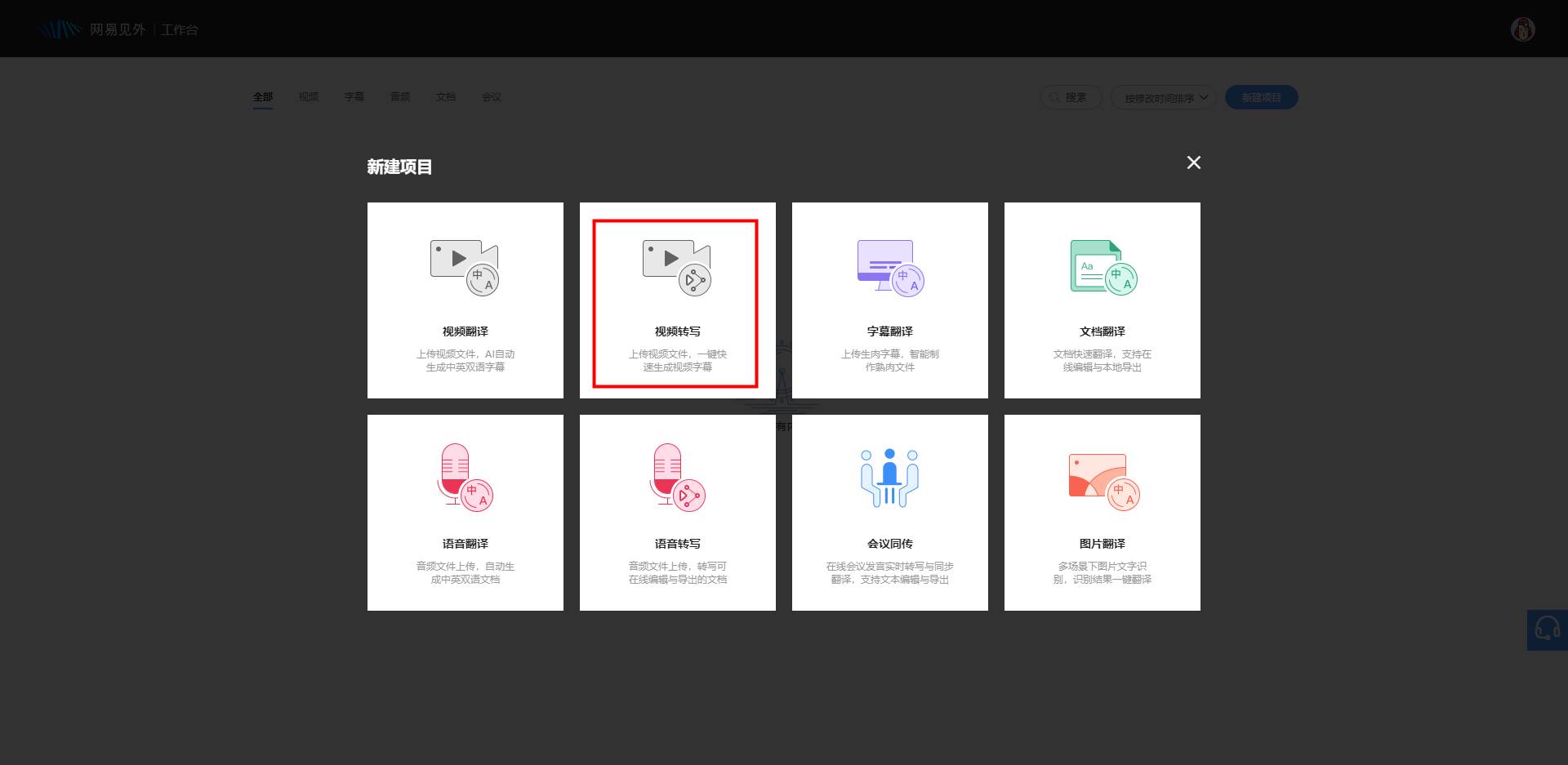Click the 语音翻译 card title
1568x765 pixels.
pyautogui.click(x=465, y=544)
